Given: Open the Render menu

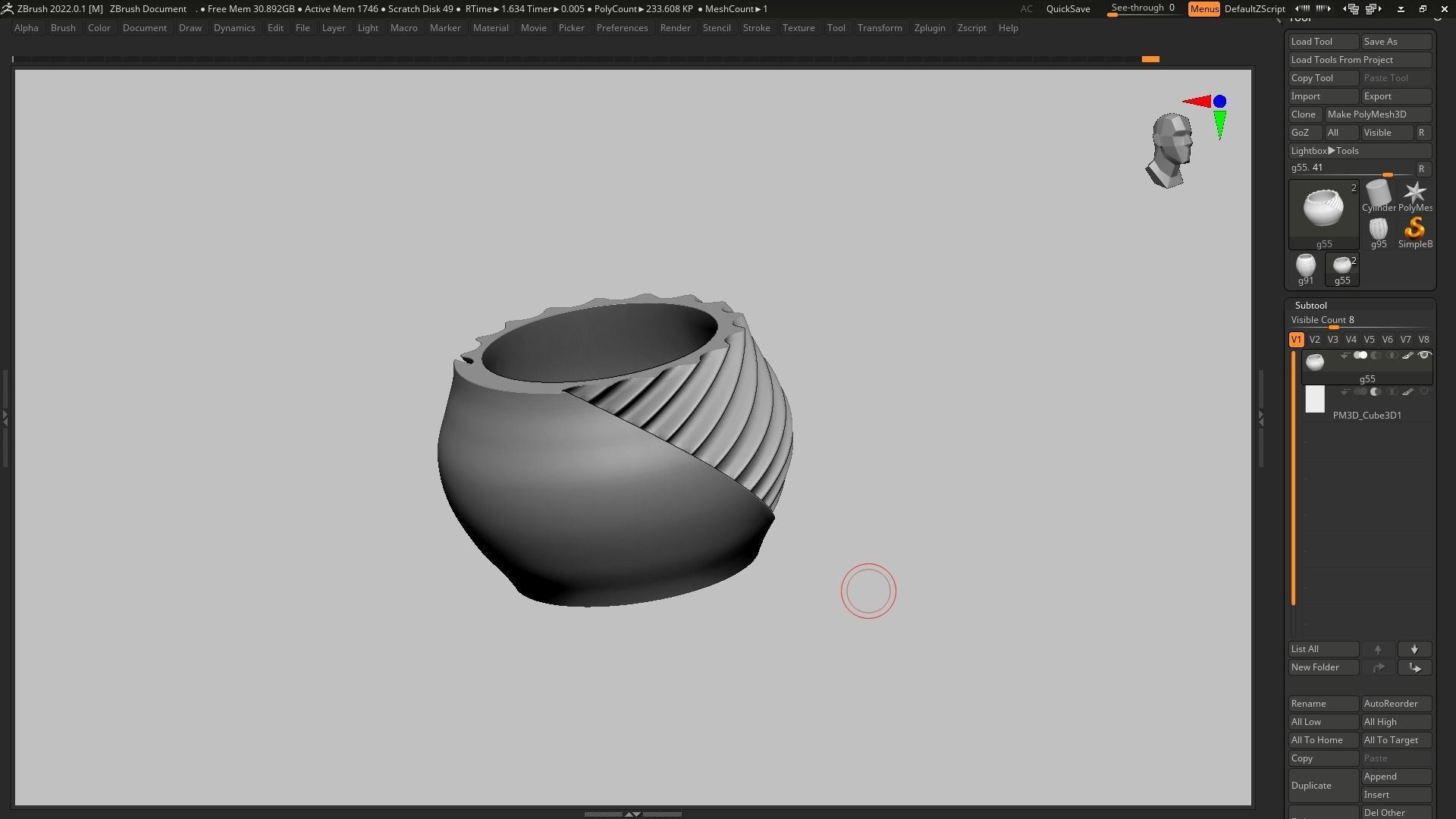Looking at the screenshot, I should pyautogui.click(x=675, y=28).
